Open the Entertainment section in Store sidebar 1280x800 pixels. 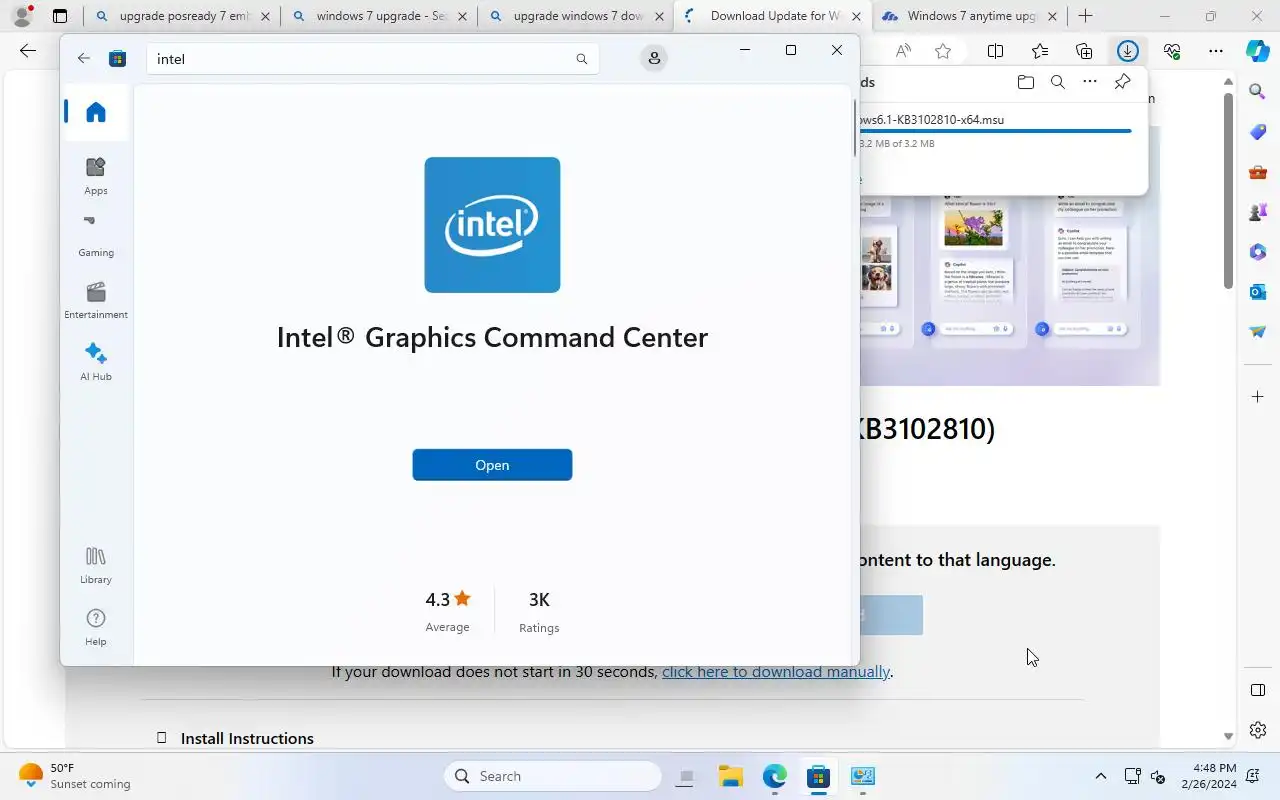(x=96, y=300)
